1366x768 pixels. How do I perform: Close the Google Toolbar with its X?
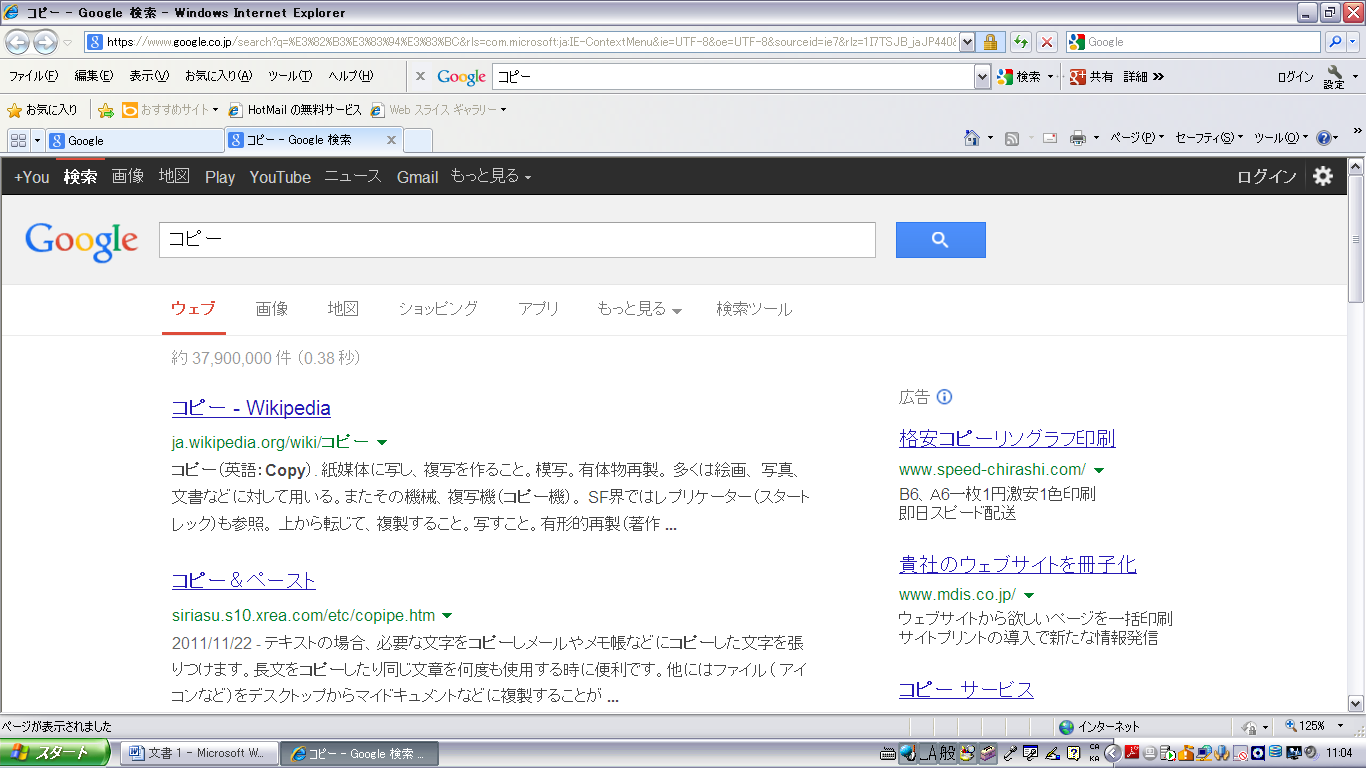tap(420, 77)
